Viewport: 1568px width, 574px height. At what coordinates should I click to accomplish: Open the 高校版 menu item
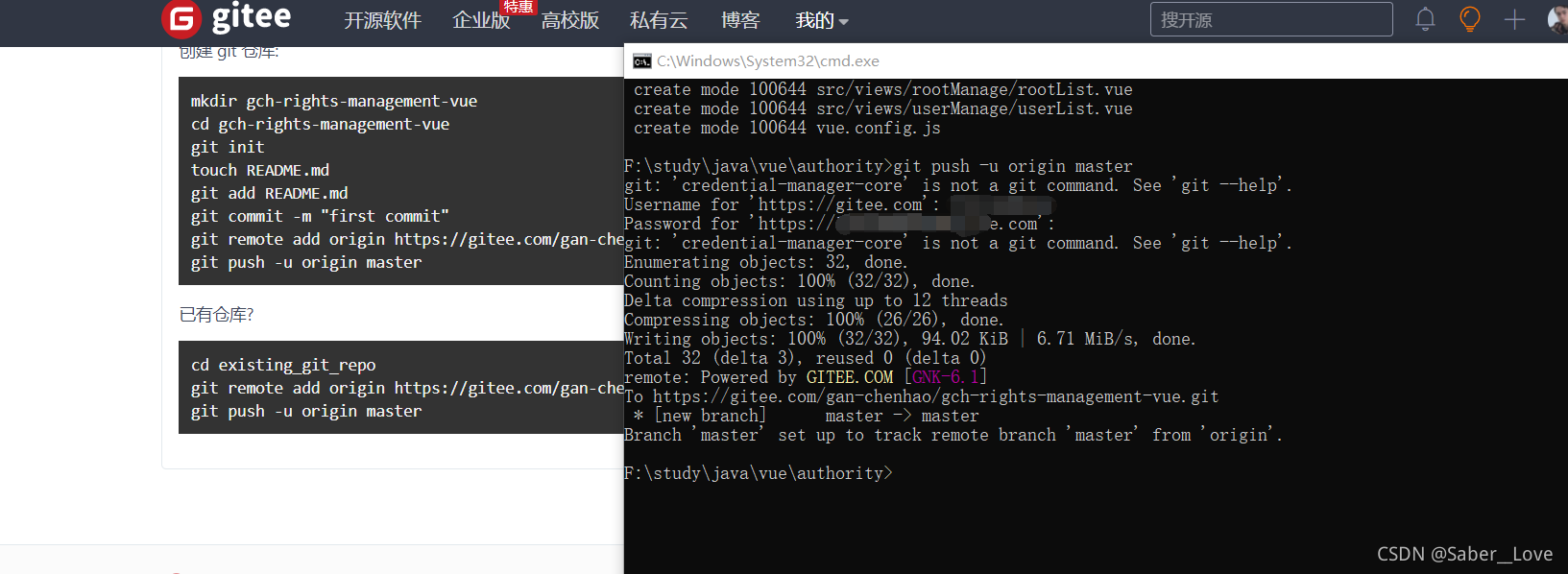tap(570, 20)
